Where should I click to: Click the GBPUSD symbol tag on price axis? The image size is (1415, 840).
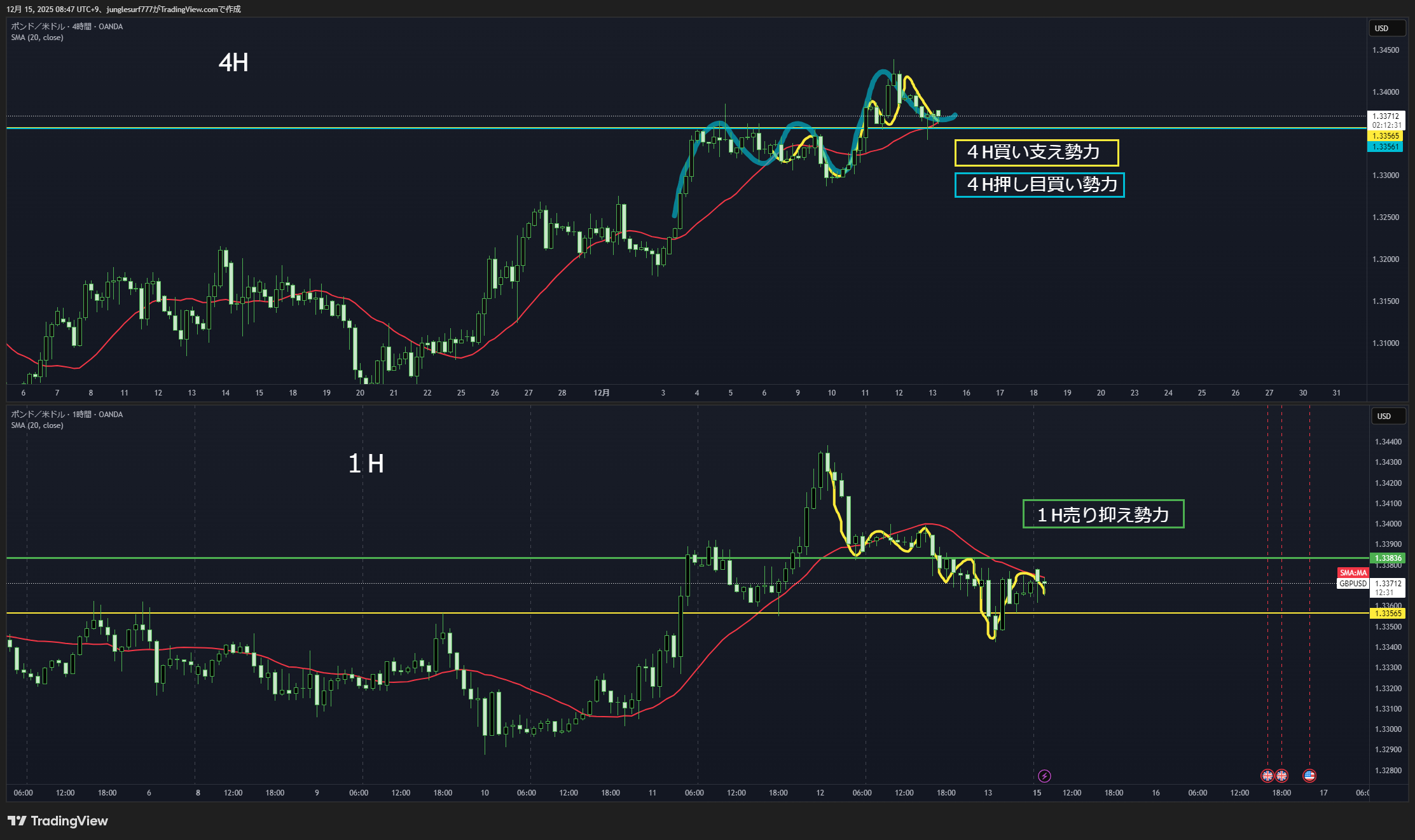coord(1353,584)
